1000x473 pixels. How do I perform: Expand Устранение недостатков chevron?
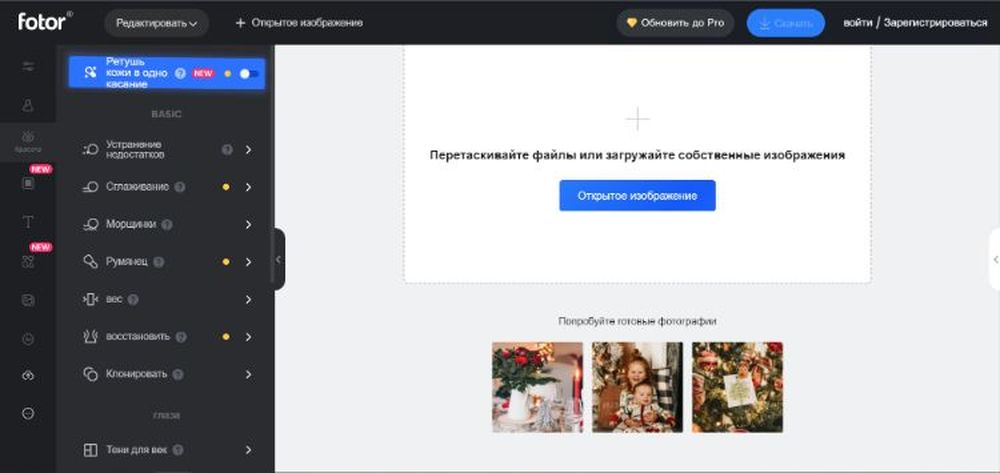coord(249,150)
